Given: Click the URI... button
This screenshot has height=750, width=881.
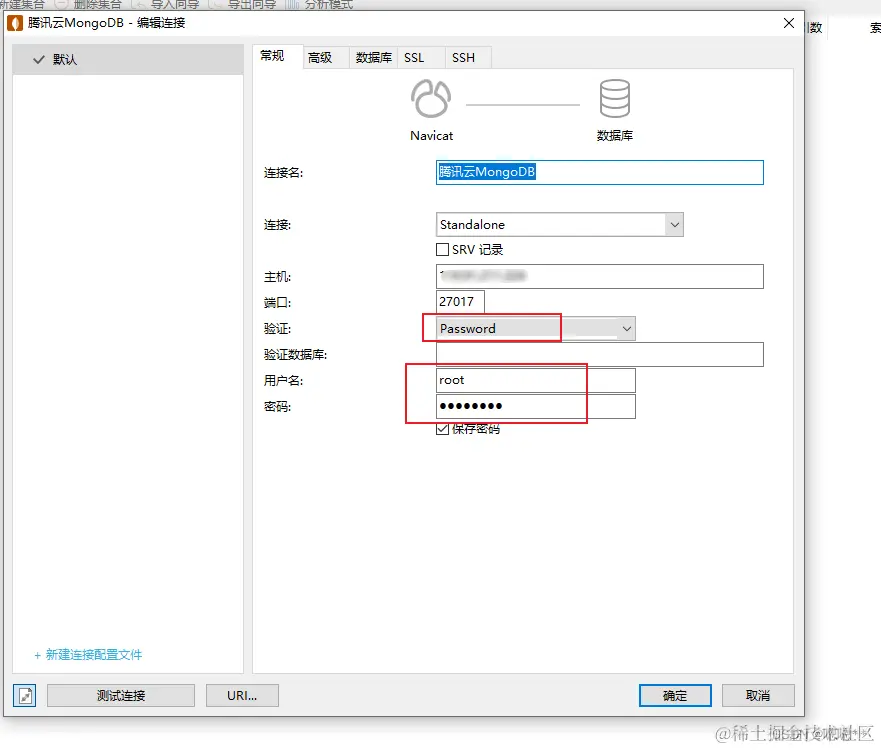Looking at the screenshot, I should click(x=242, y=696).
